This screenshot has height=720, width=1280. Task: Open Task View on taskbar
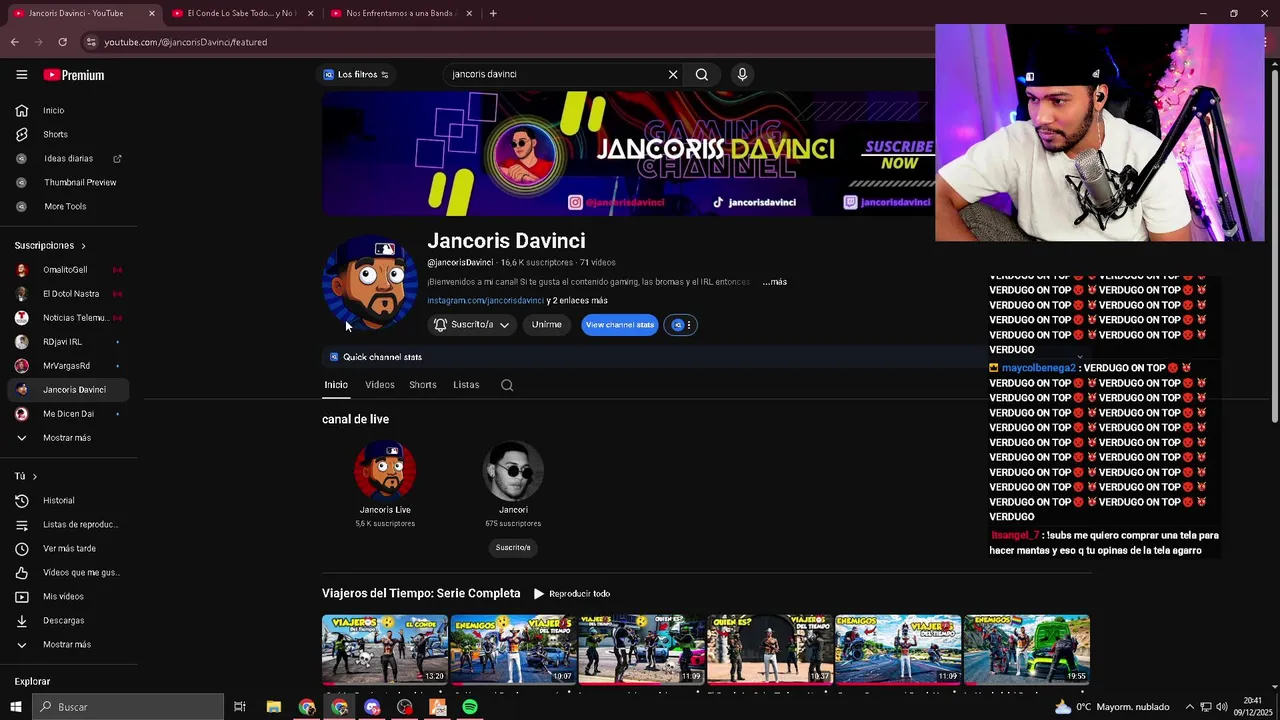240,707
